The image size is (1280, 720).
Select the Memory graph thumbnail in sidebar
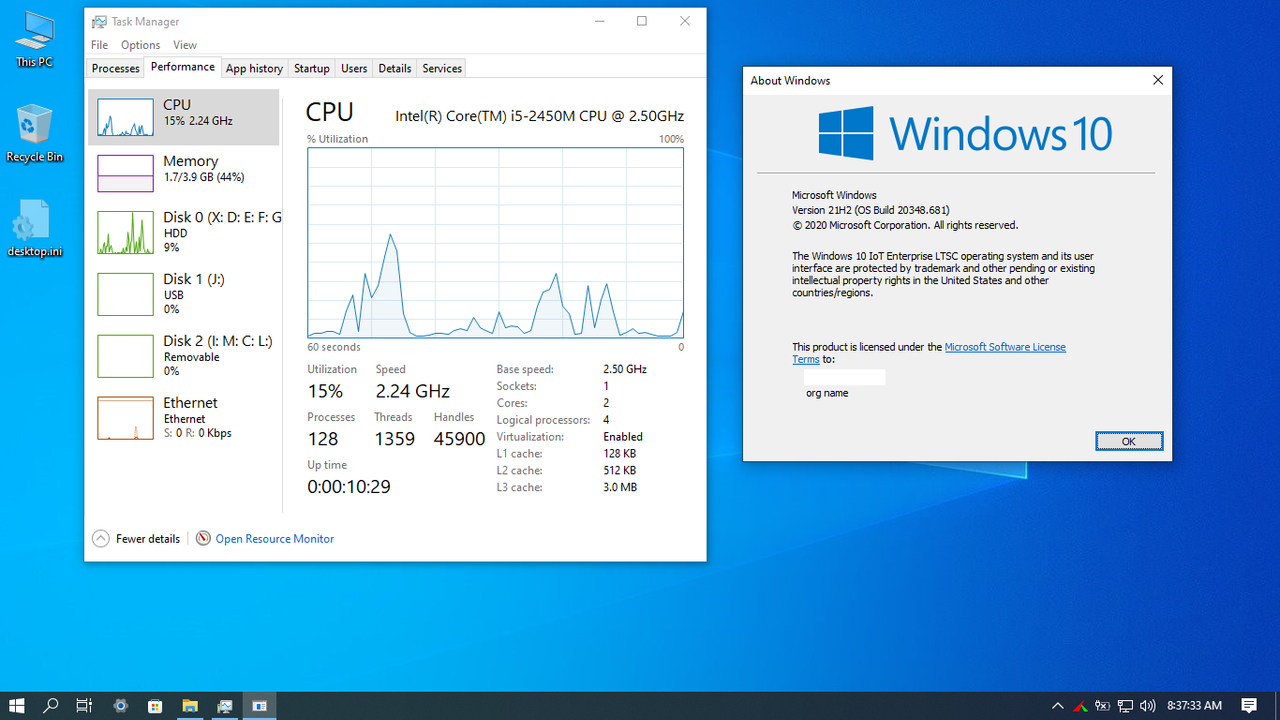pyautogui.click(x=125, y=173)
